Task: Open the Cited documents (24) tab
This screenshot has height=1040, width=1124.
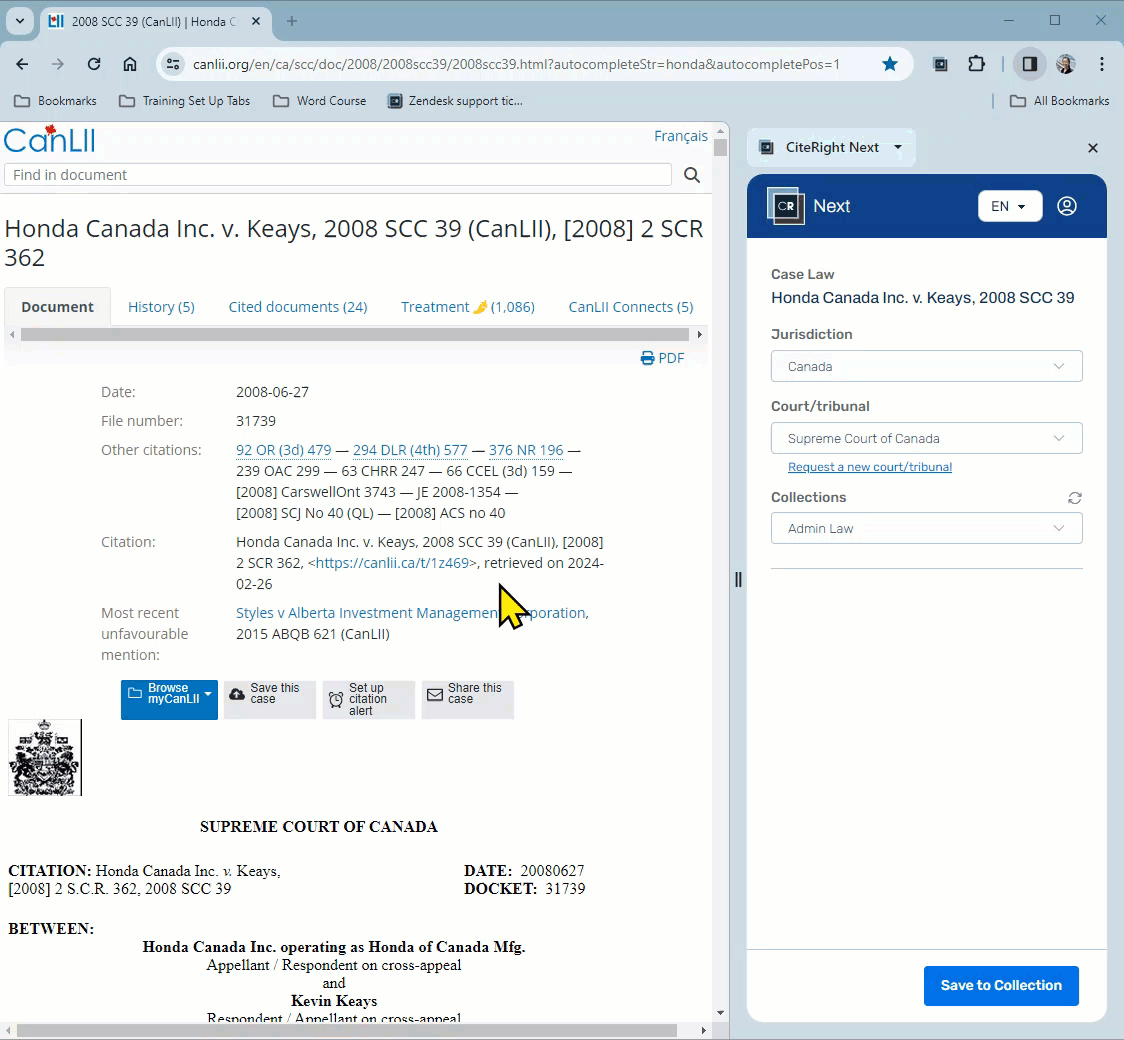Action: coord(297,307)
